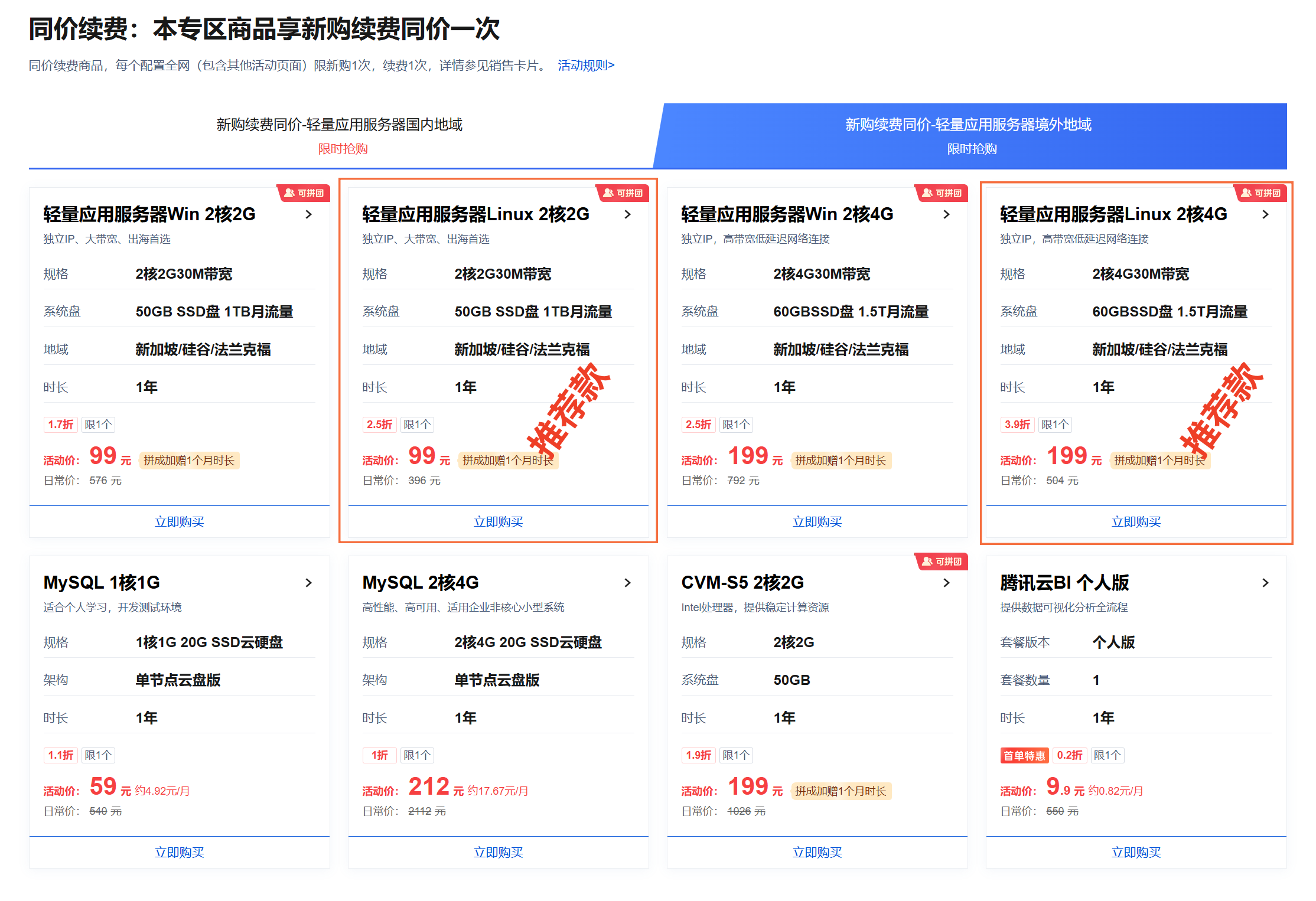Open the 轻量应用服务器Linux 2核4G title
Viewport: 1316px width, 901px height.
coord(1114,214)
